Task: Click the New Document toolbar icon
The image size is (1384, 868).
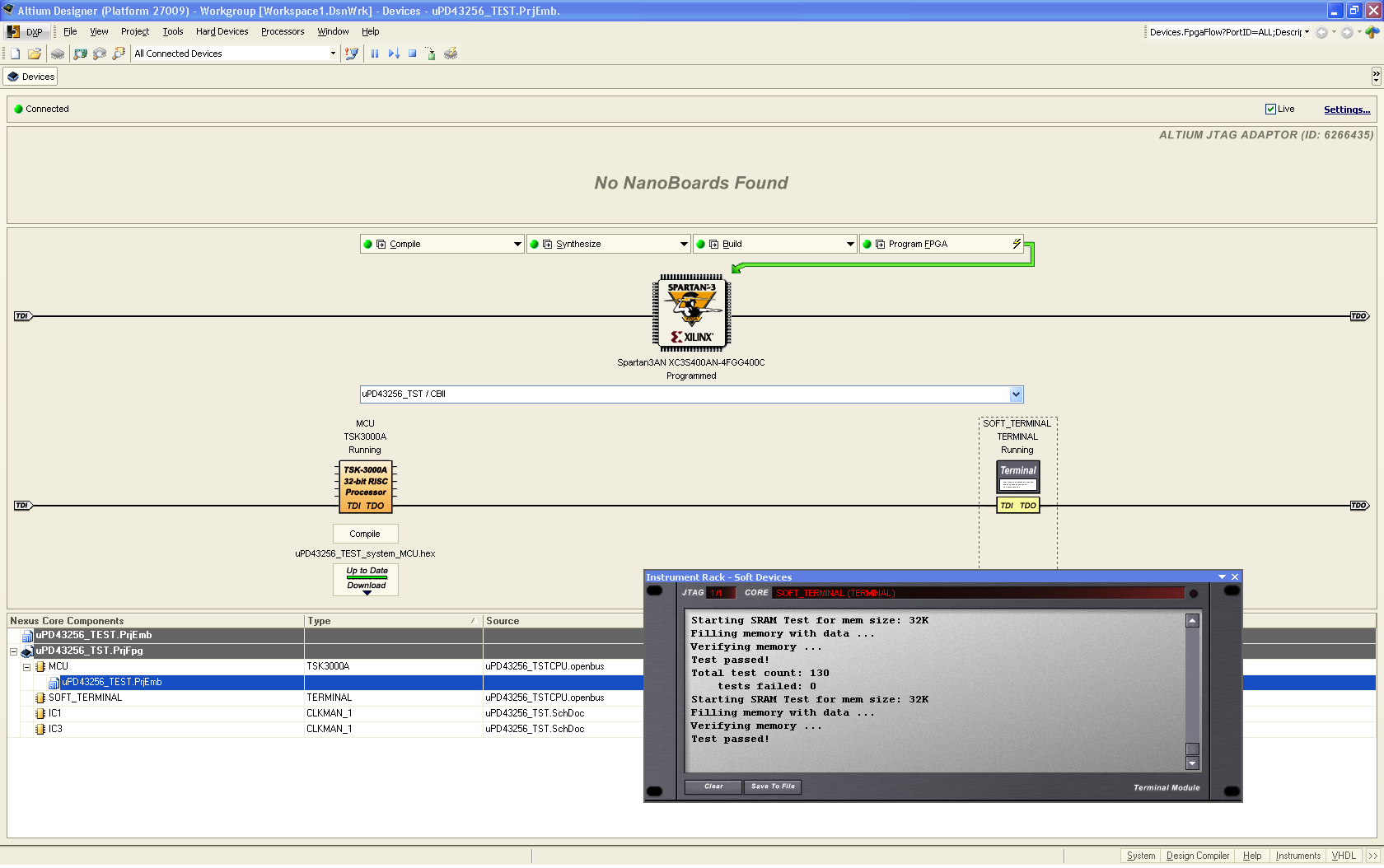Action: tap(15, 54)
